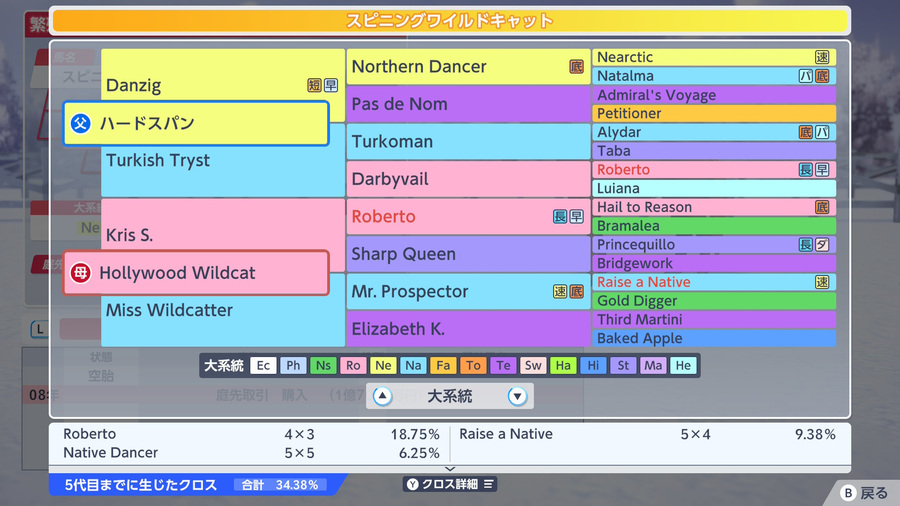The image size is (900, 506).
Task: Click the blue 父 sire icon beside ハードスパン
Action: [x=81, y=123]
